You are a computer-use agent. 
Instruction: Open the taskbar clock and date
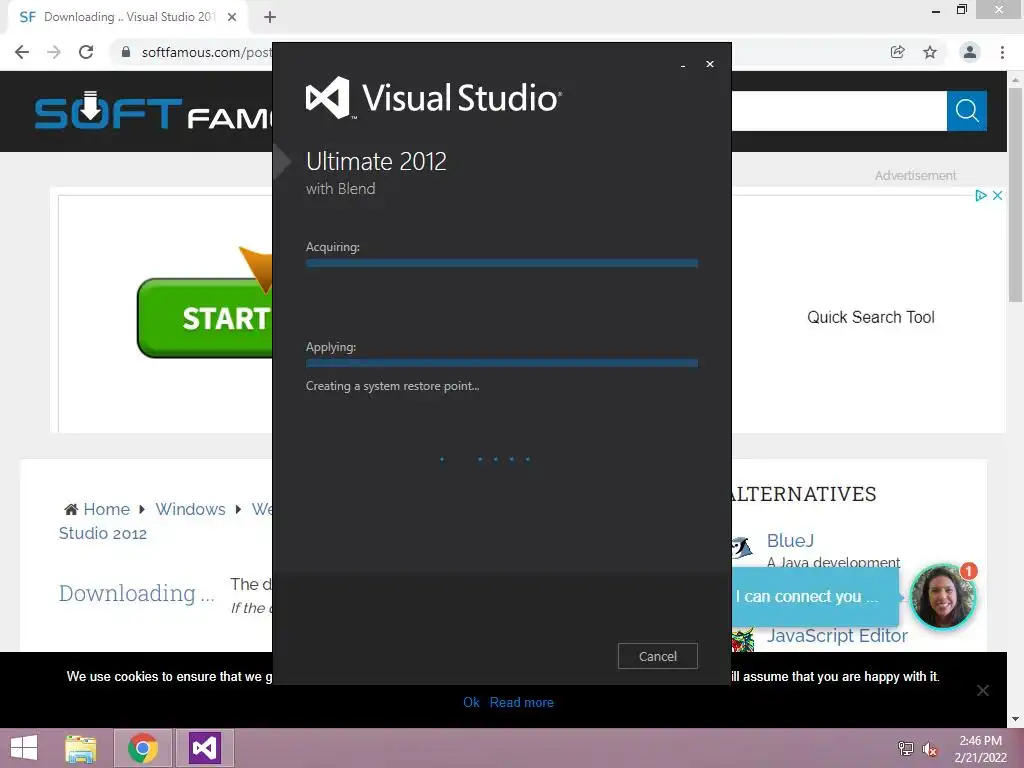(980, 748)
